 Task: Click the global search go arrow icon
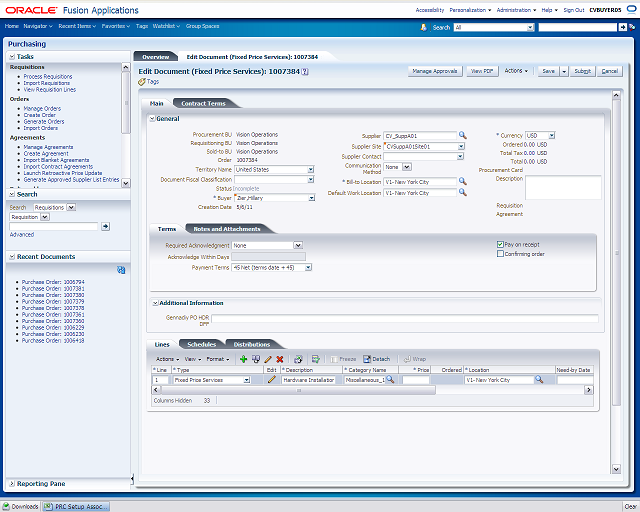pyautogui.click(x=622, y=27)
